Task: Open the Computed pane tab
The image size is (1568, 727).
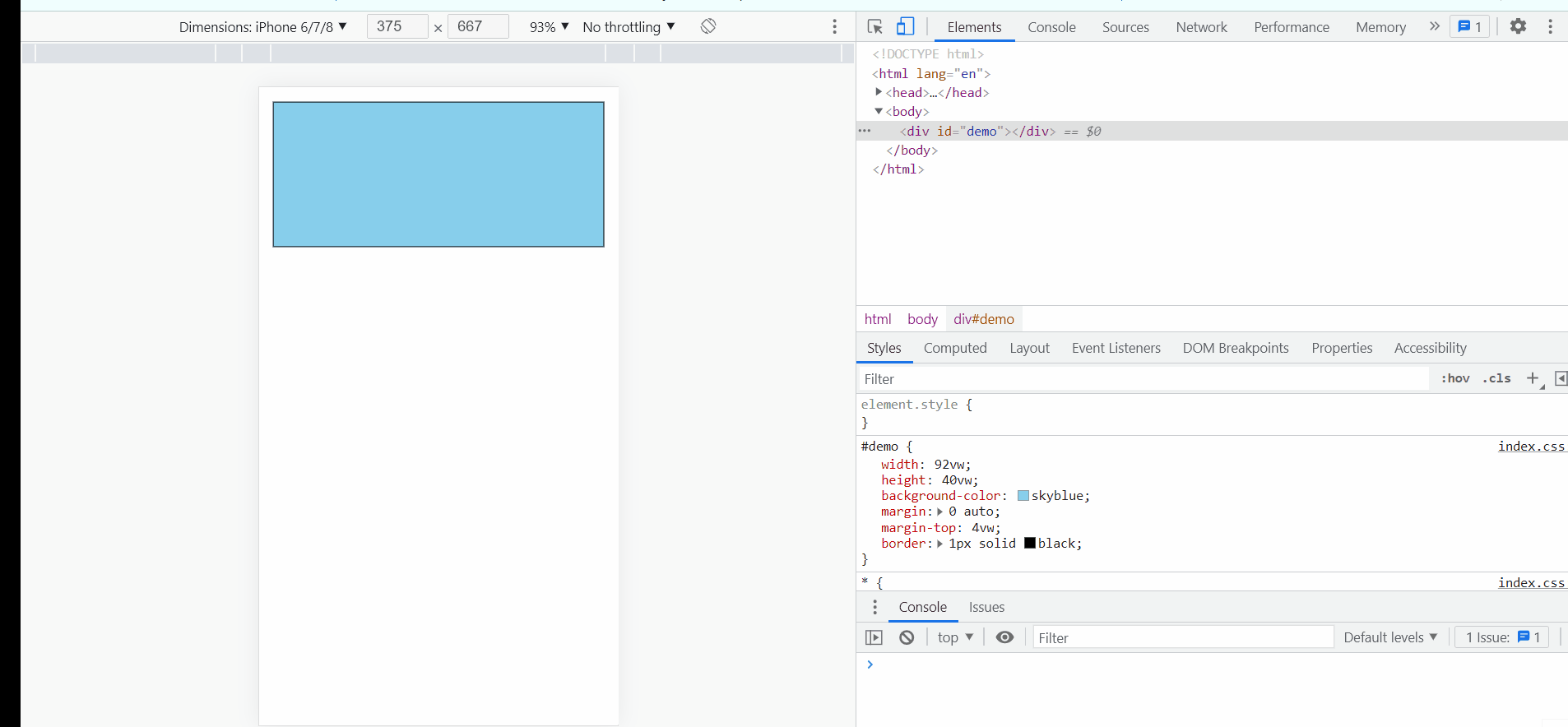Action: click(955, 348)
